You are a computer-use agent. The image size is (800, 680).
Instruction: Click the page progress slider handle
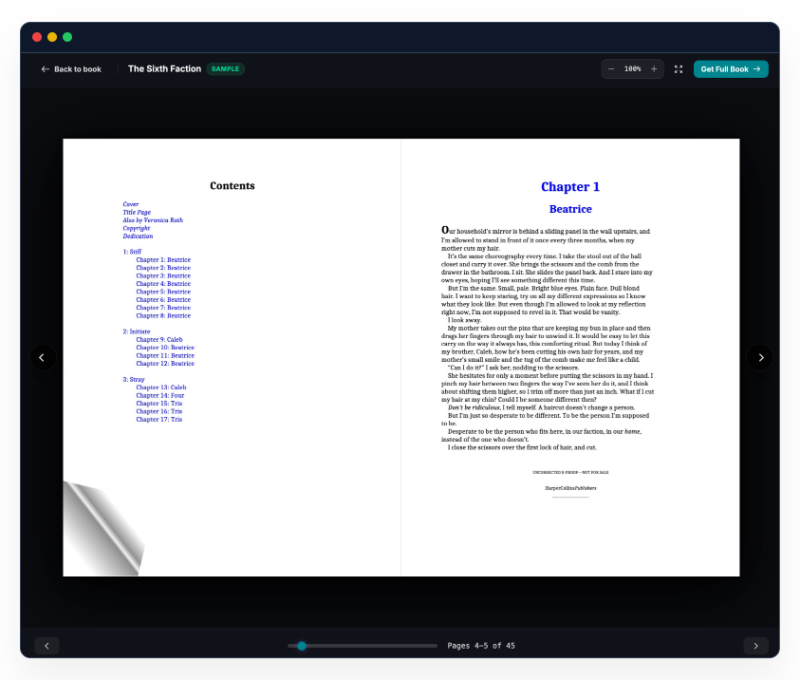pos(302,646)
